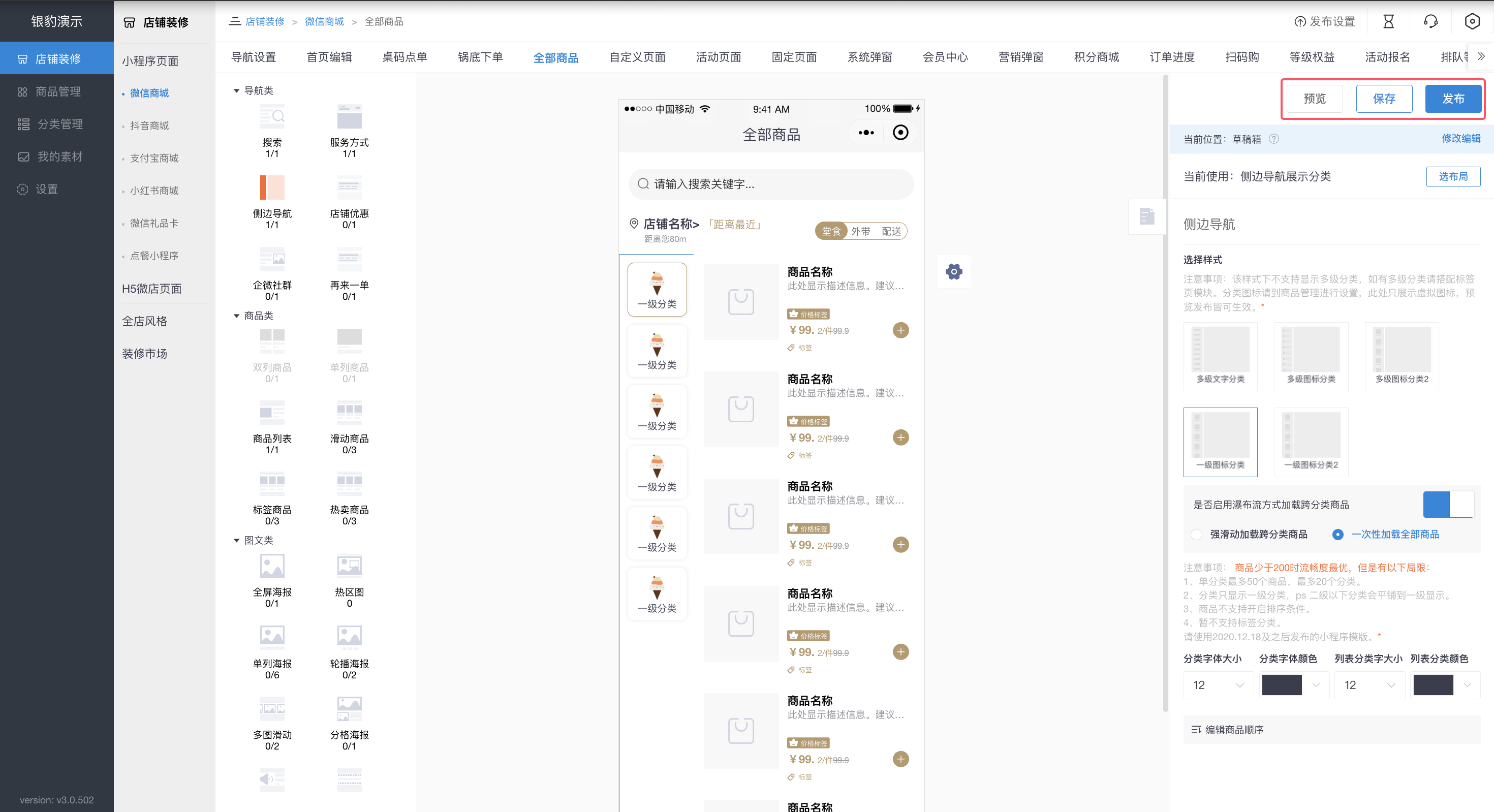Screen dimensions: 1494x812
Task: Open 商品管理 in left sidebar
Action: coord(57,91)
